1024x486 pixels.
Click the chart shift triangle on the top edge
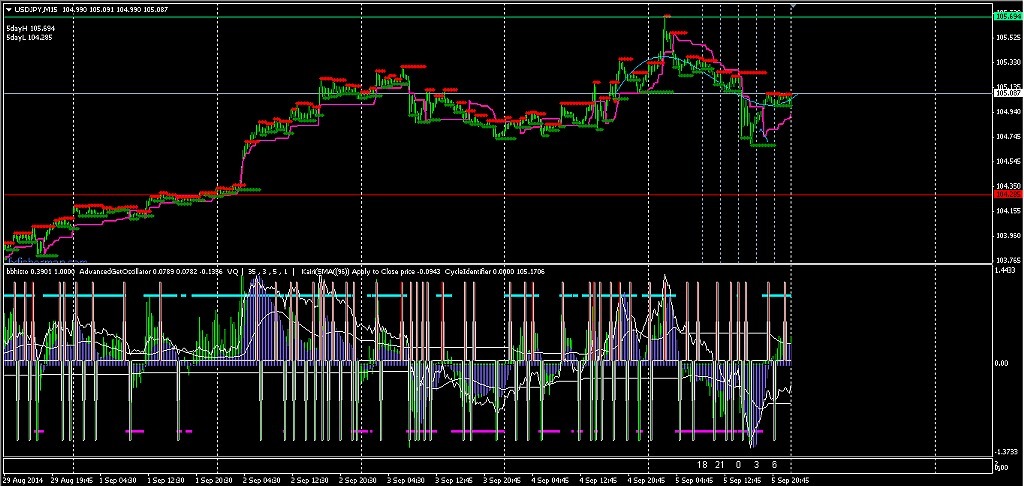pyautogui.click(x=793, y=5)
